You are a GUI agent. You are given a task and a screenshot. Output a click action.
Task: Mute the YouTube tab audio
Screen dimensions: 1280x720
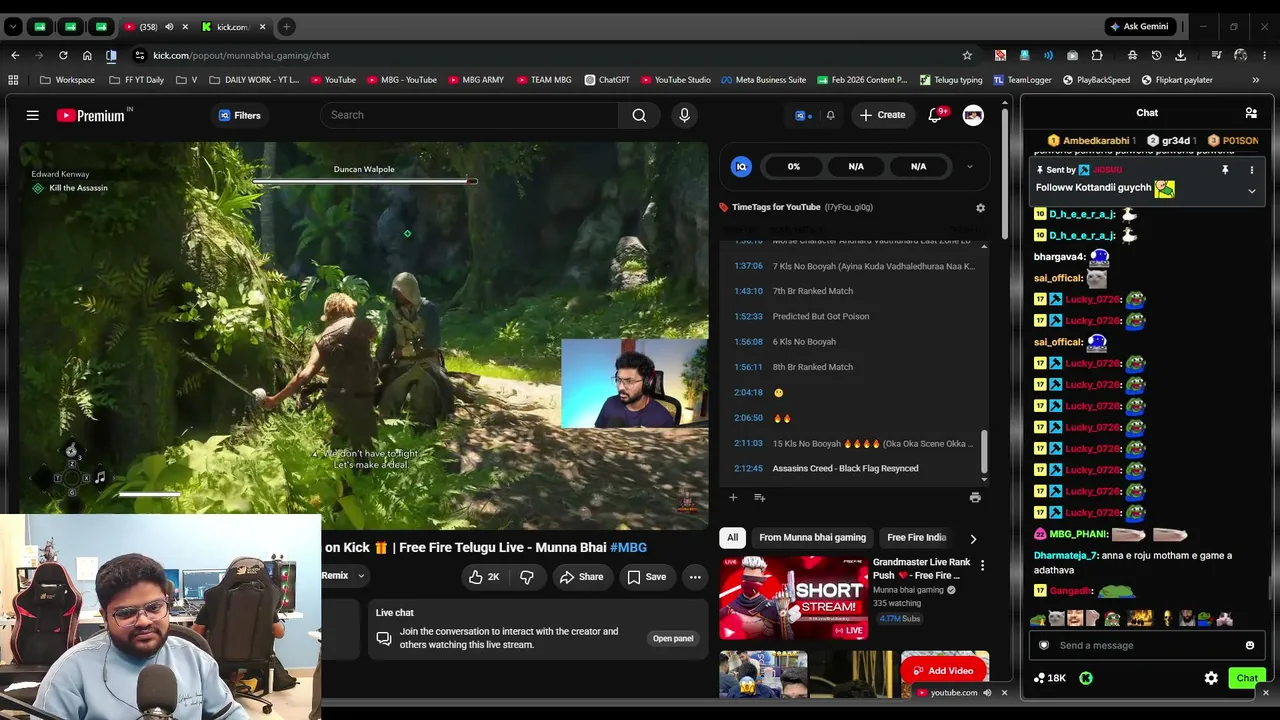[168, 27]
